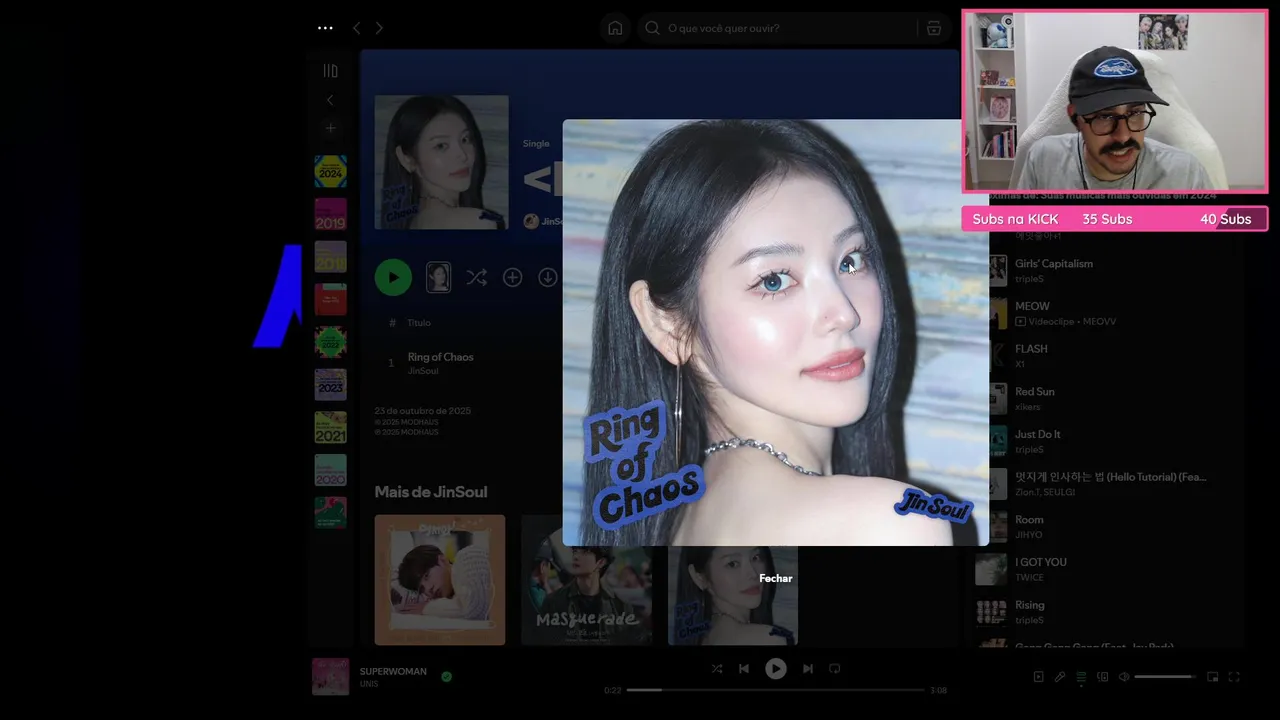Toggle the green saved checkmark for SUPERWOMAN
The width and height of the screenshot is (1280, 720).
pyautogui.click(x=446, y=677)
